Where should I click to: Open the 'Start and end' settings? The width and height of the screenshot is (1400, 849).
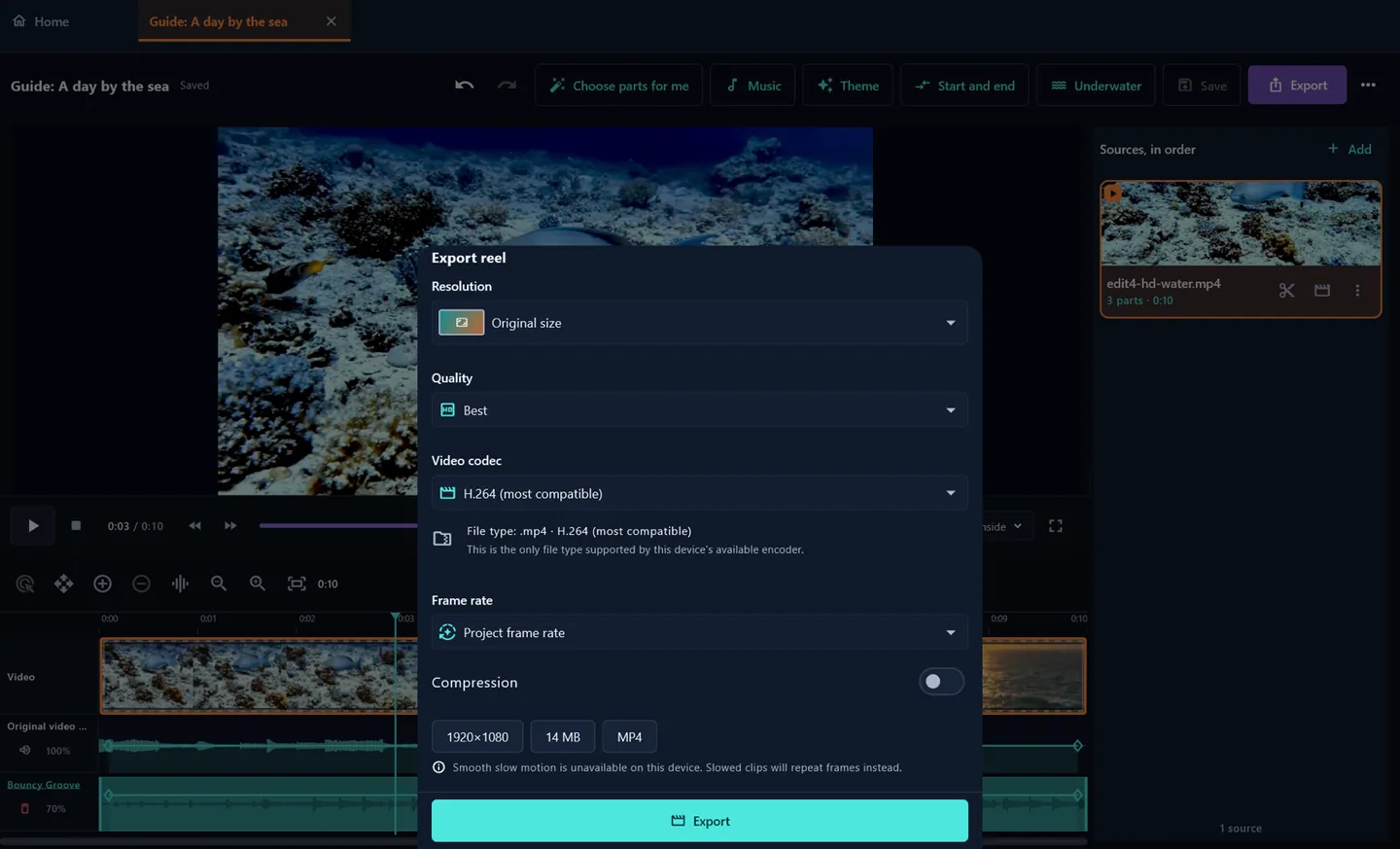pyautogui.click(x=964, y=86)
